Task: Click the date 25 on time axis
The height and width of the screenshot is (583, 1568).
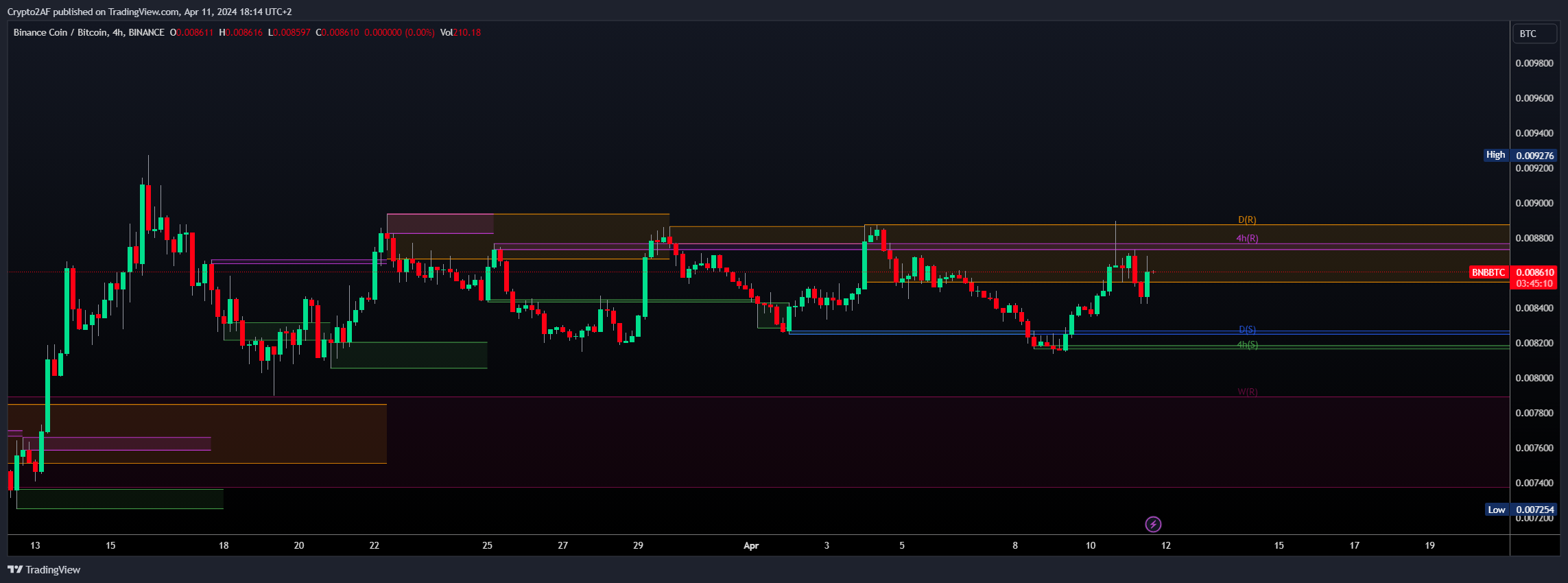Action: coord(488,546)
